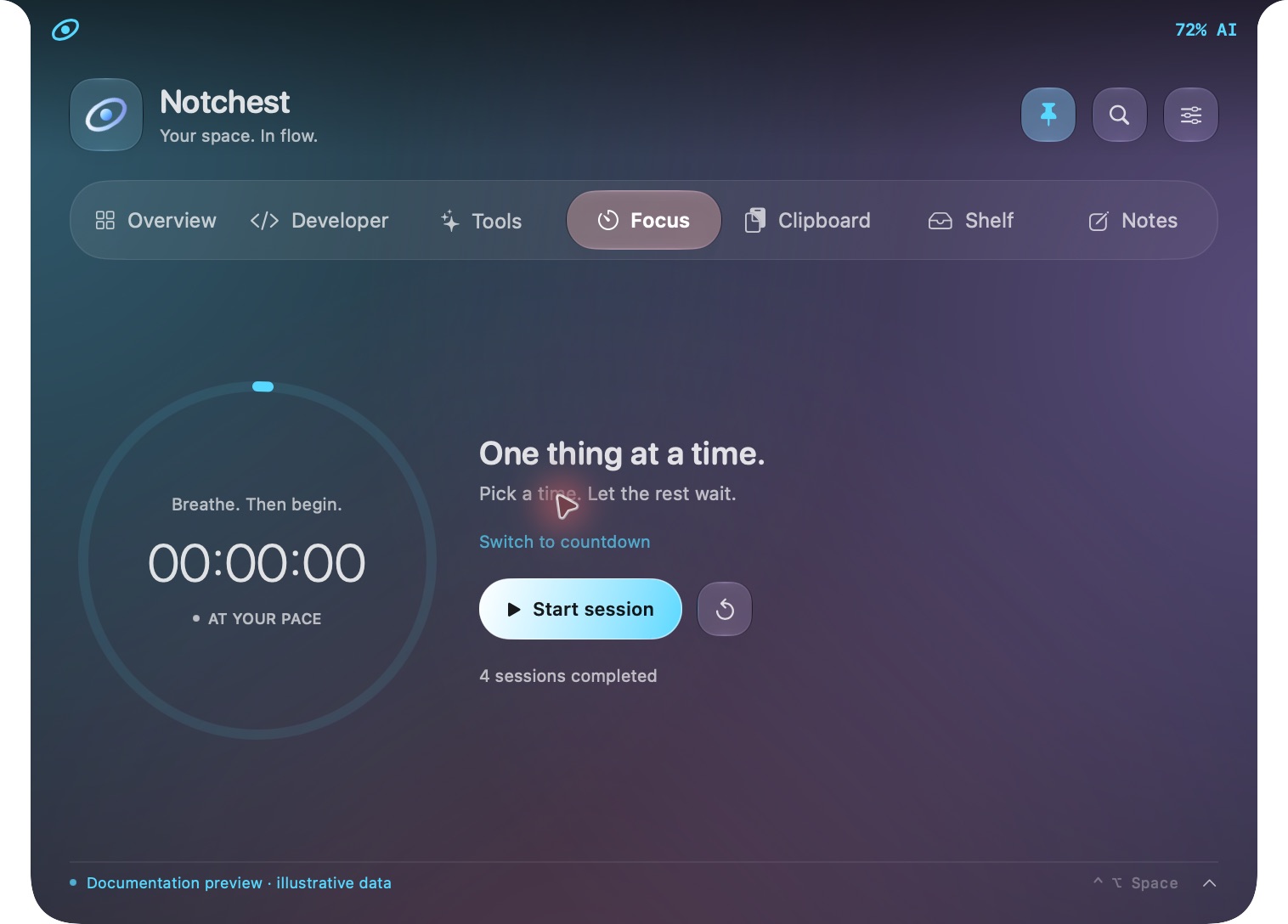
Task: Open the Developer tab
Action: click(319, 221)
